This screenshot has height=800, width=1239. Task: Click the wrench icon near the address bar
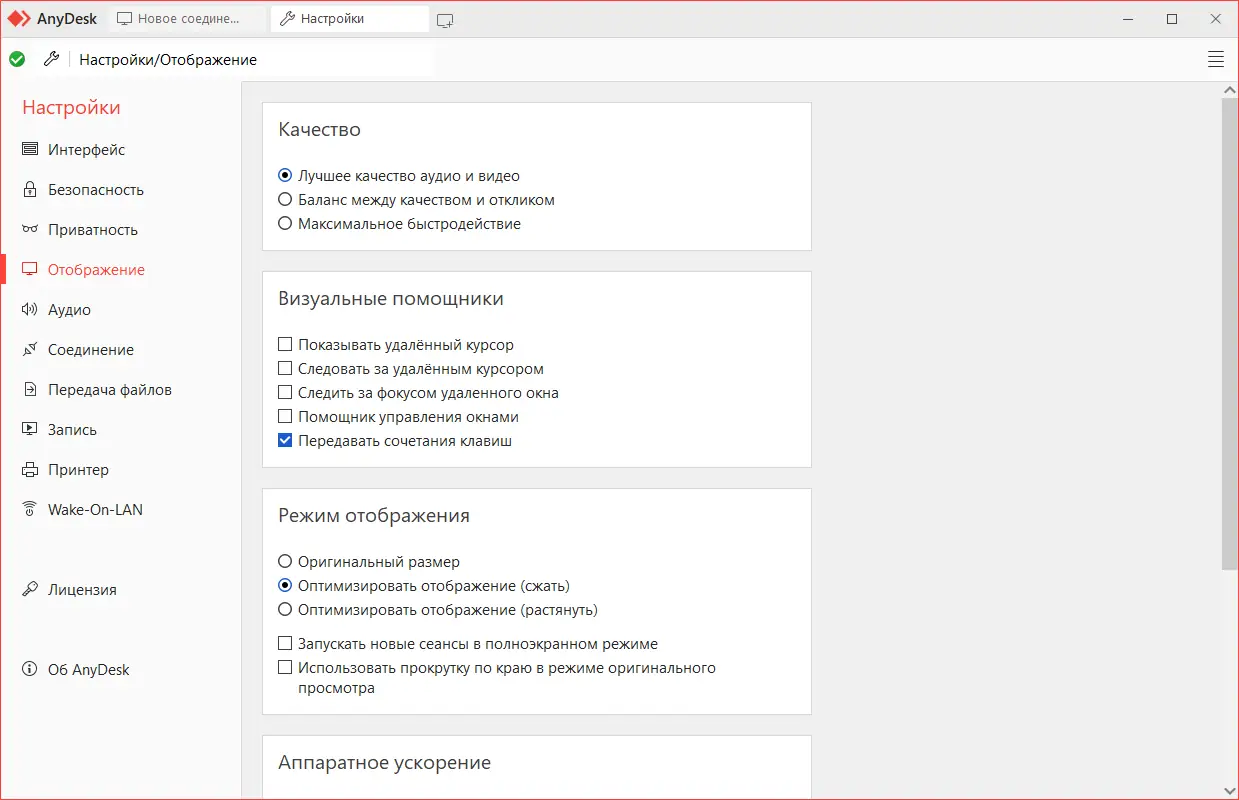coord(52,59)
